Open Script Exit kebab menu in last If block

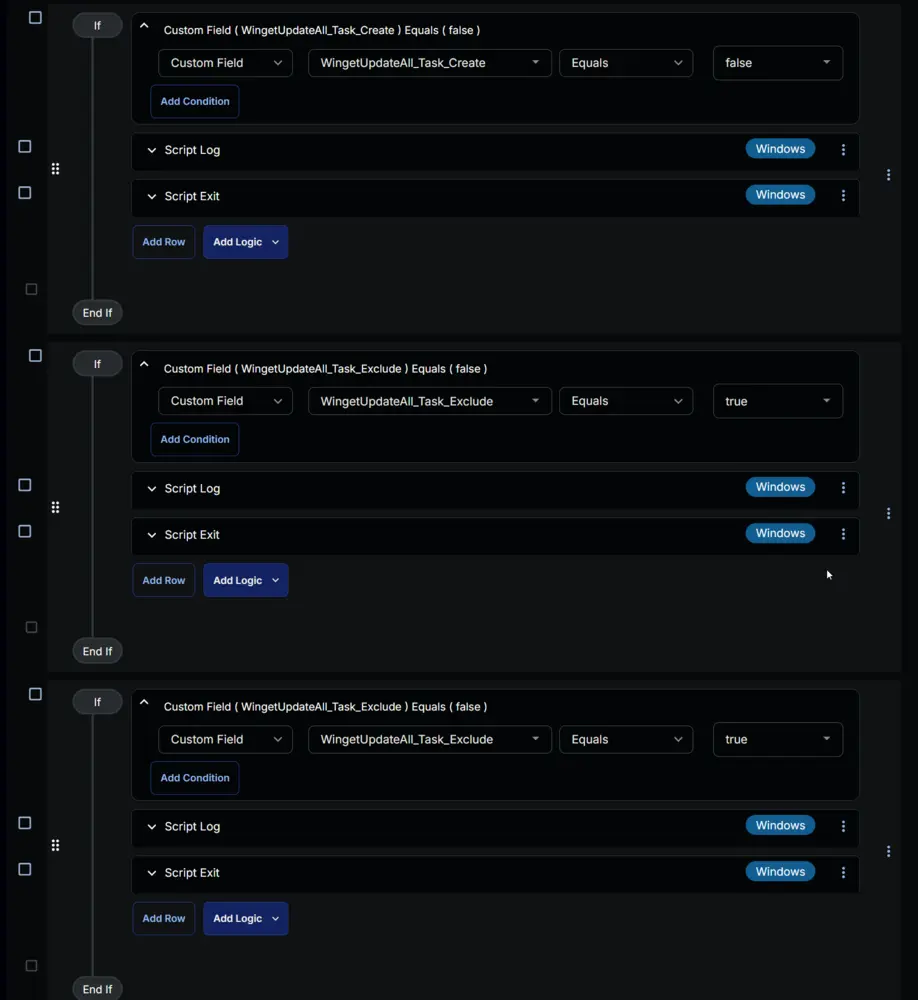click(x=843, y=872)
